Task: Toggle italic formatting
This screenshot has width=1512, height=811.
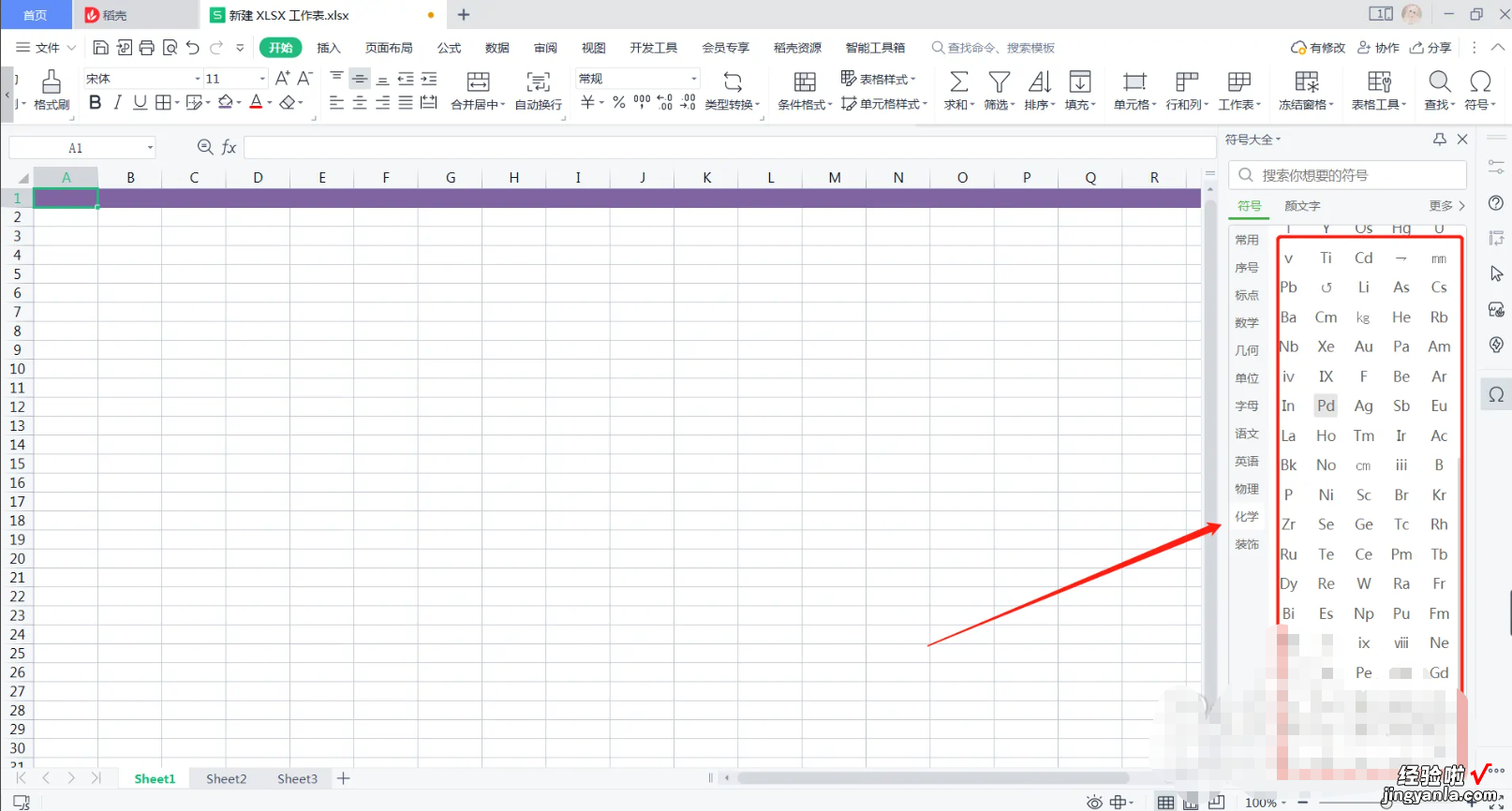Action: pos(117,102)
